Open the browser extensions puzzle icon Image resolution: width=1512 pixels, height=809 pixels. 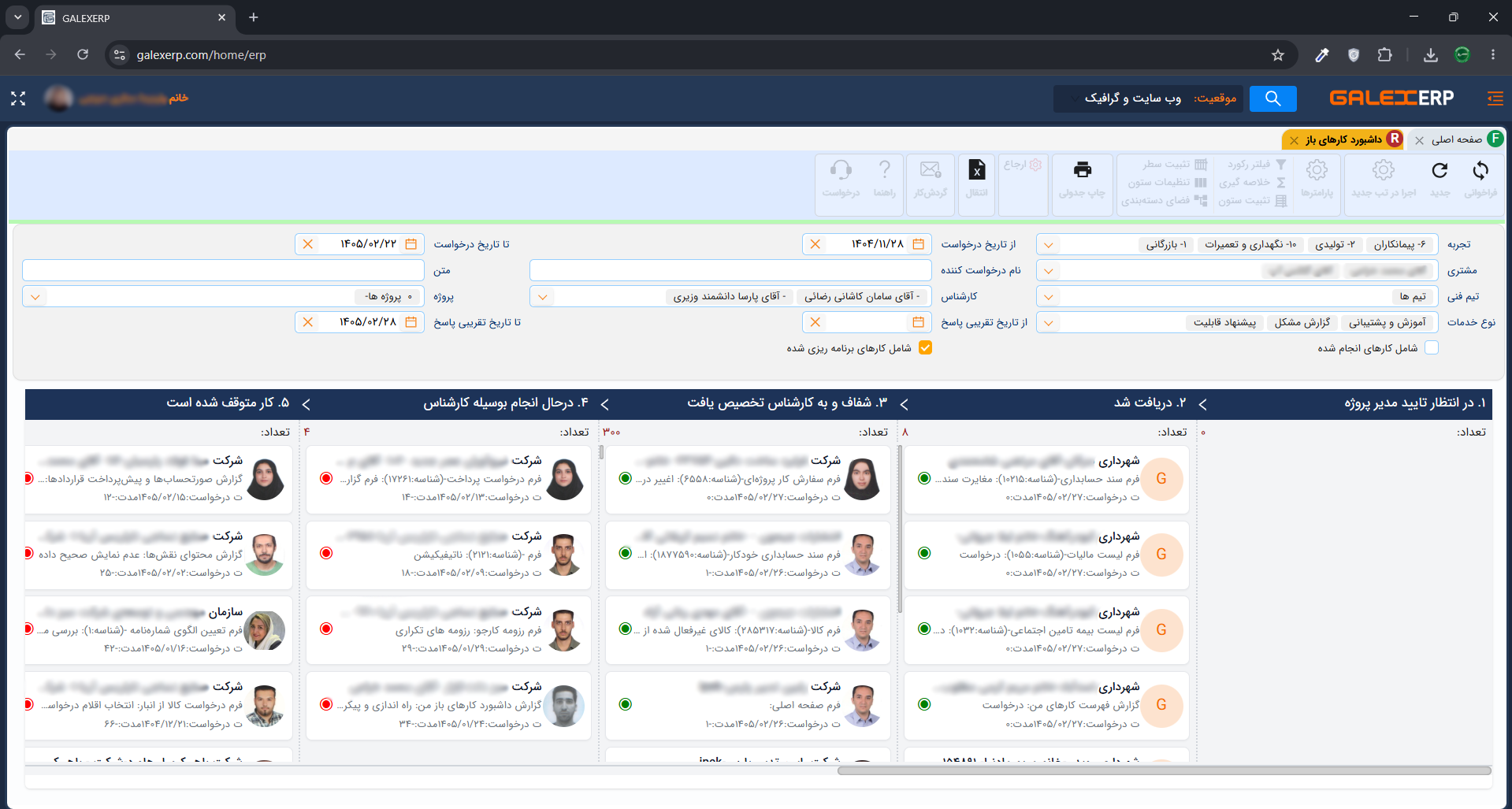[x=1384, y=55]
